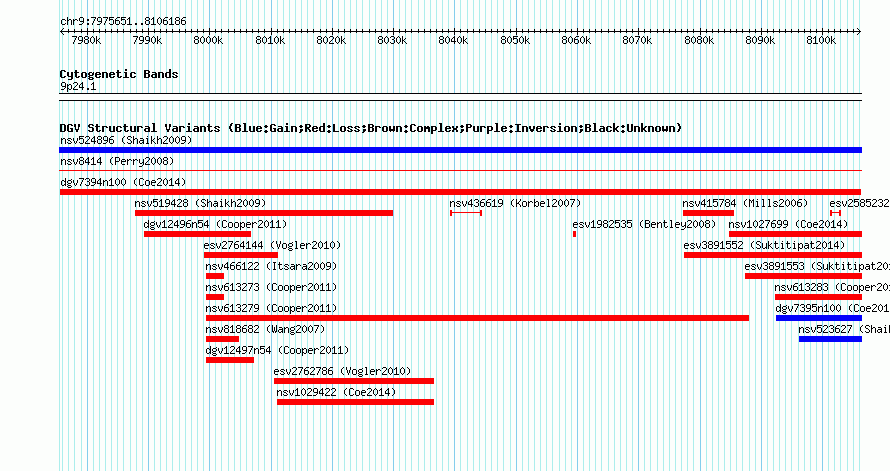
Task: Open the dgv12497n54 (Cooper2011) label
Action: [277, 350]
